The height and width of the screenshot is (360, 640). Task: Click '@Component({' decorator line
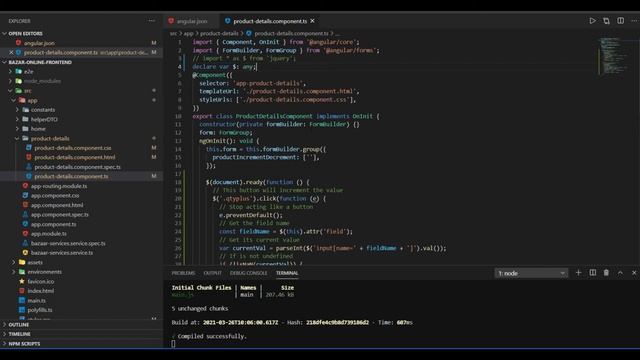click(212, 75)
